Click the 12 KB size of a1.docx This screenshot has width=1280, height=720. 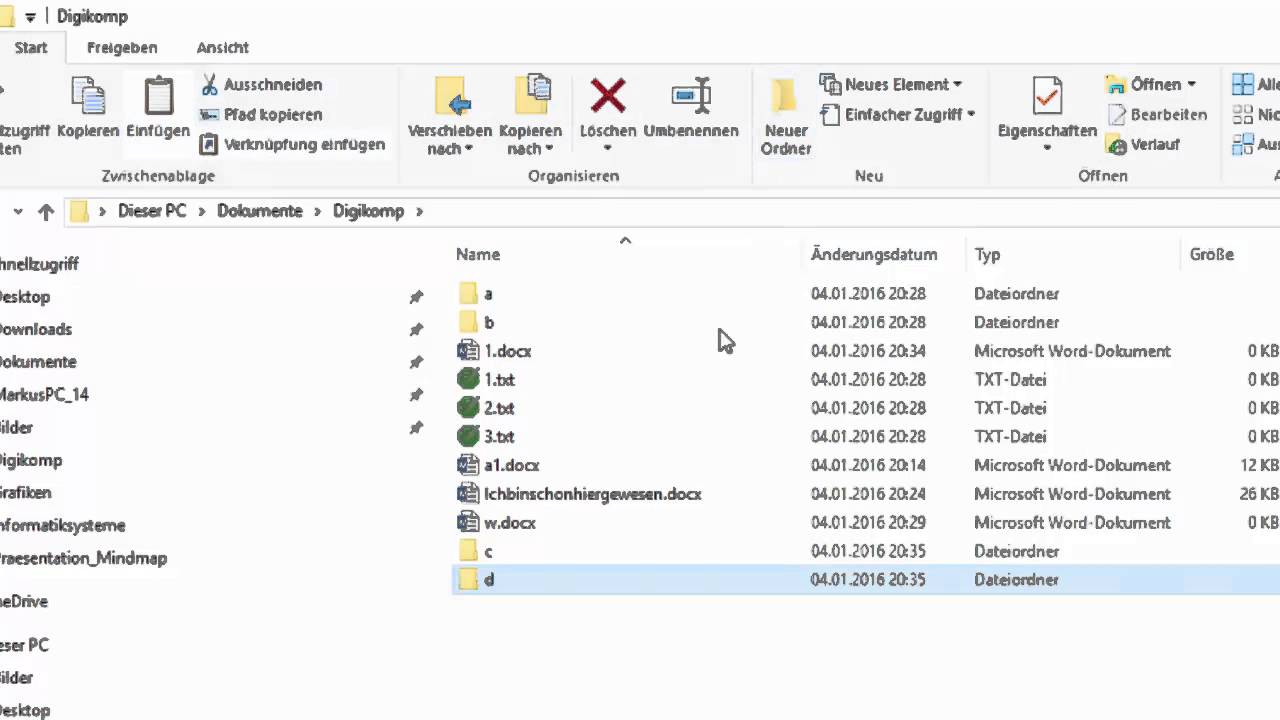(x=1259, y=465)
